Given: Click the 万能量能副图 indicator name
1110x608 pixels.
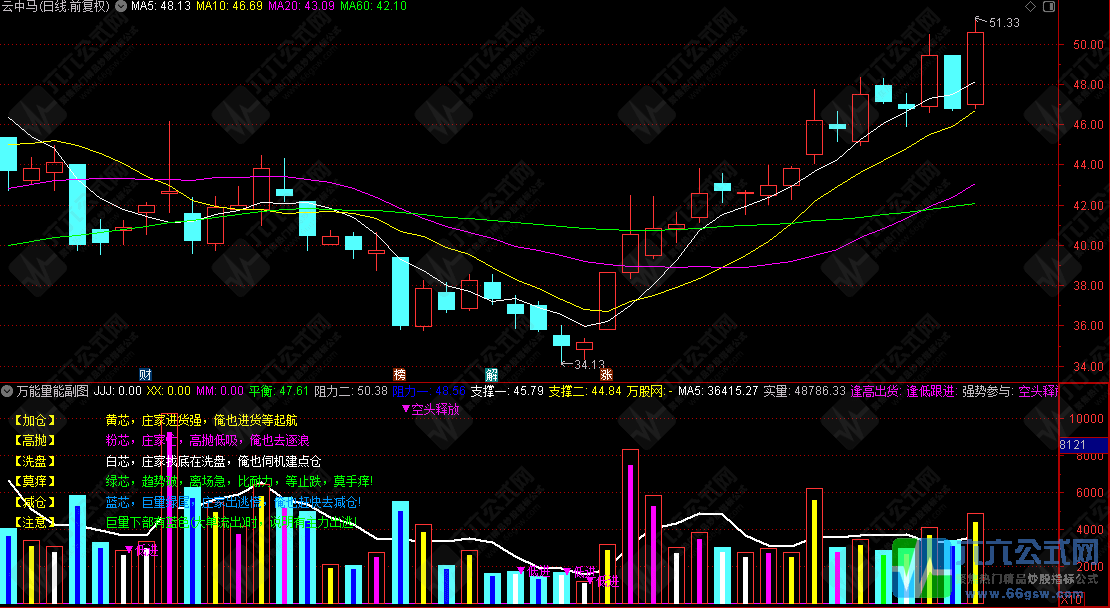Looking at the screenshot, I should (x=53, y=391).
